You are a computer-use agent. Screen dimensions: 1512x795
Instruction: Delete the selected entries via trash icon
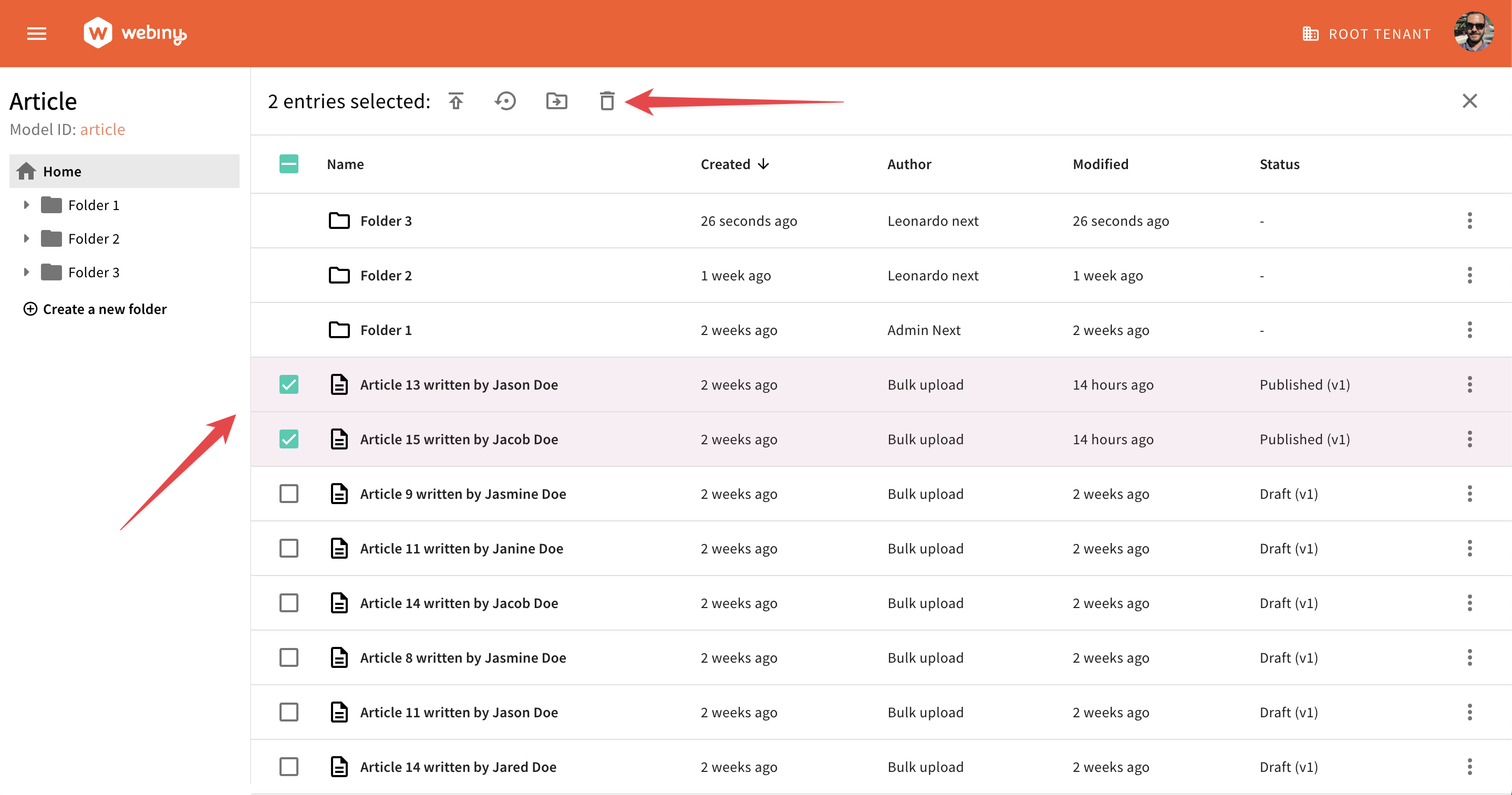pyautogui.click(x=607, y=101)
